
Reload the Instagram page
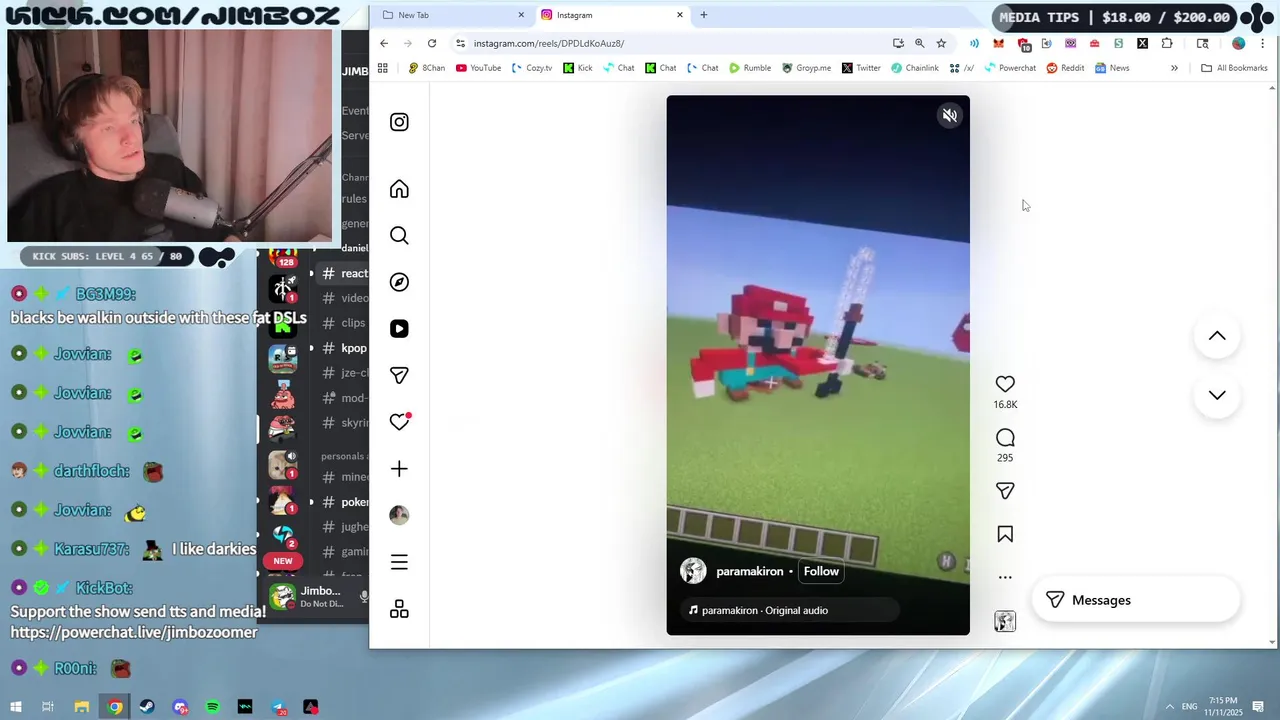tap(432, 43)
